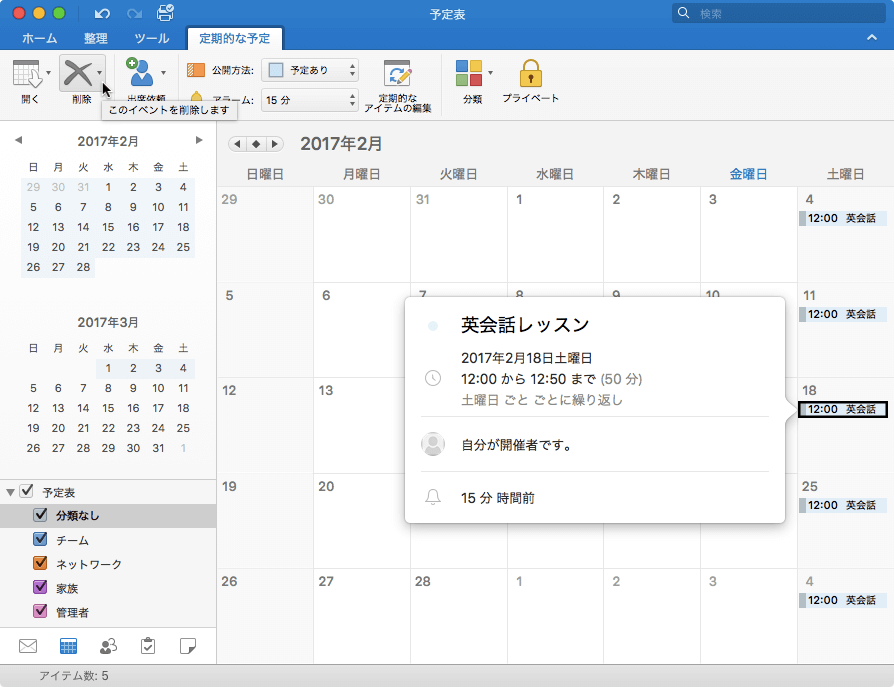
Task: Select 12:00 英会話 event on February 25
Action: (x=843, y=505)
